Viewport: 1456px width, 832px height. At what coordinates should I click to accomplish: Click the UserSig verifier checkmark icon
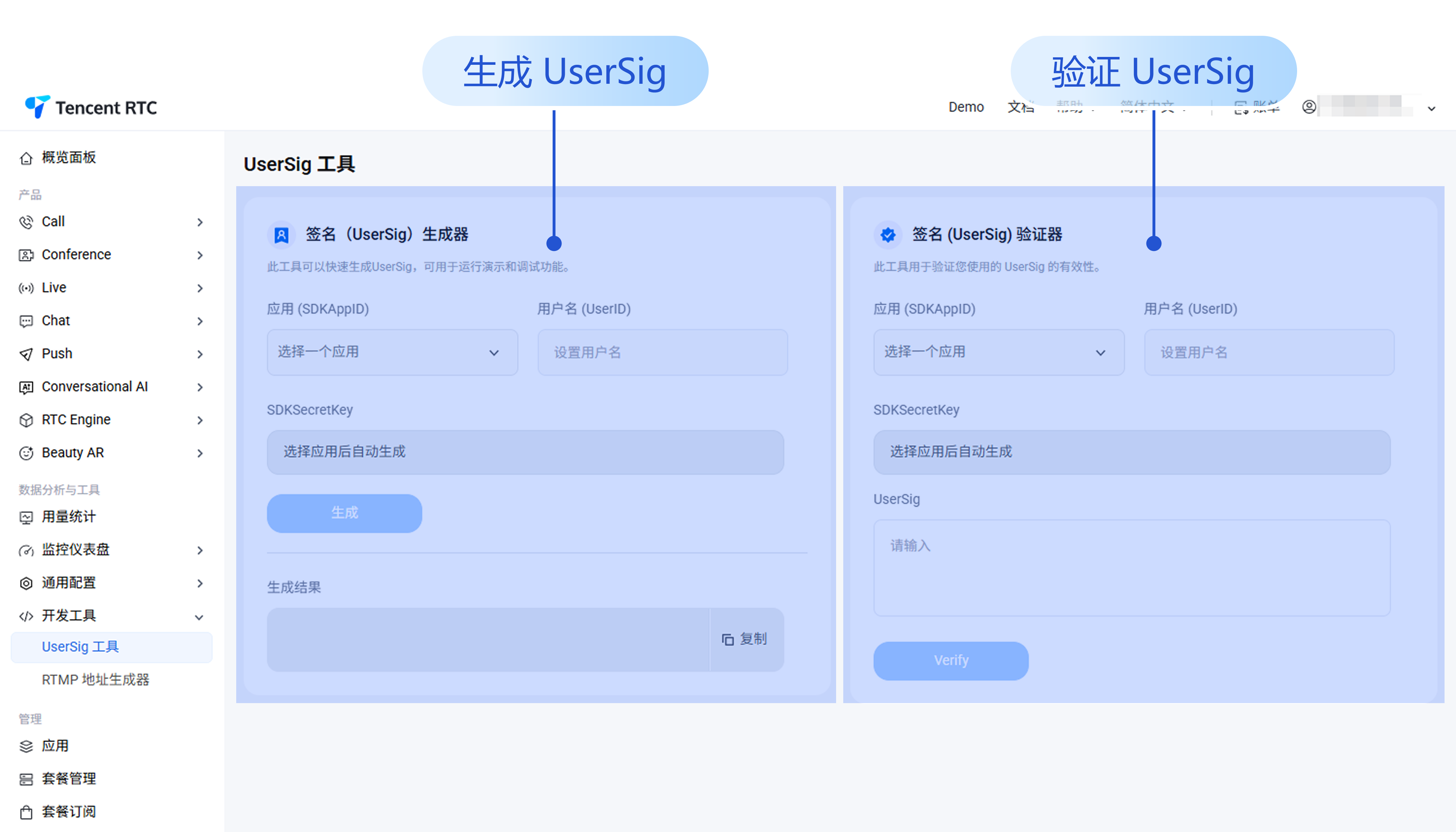coord(888,235)
